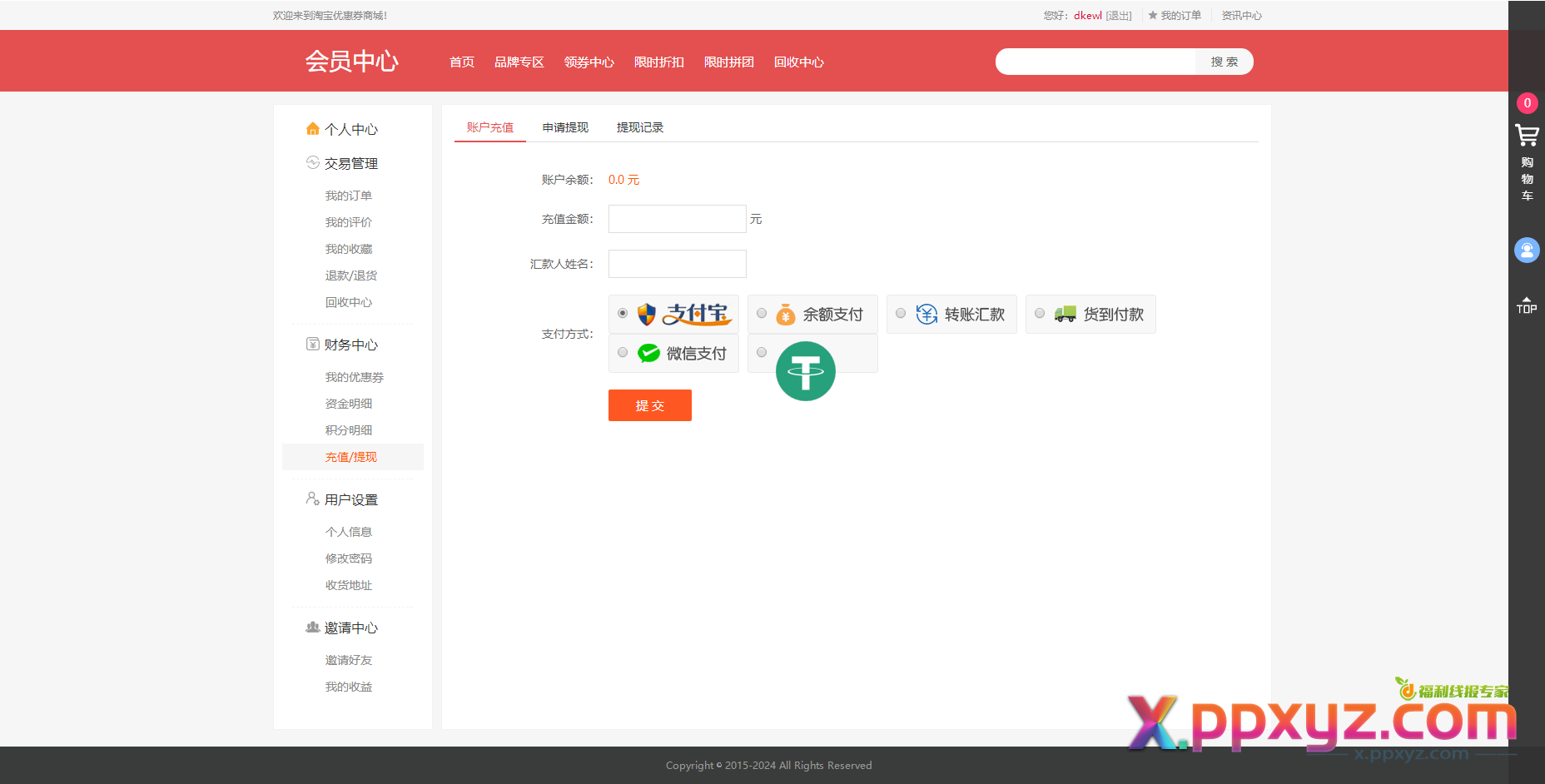
Task: Click the 会员中心 logo title
Action: (x=352, y=61)
